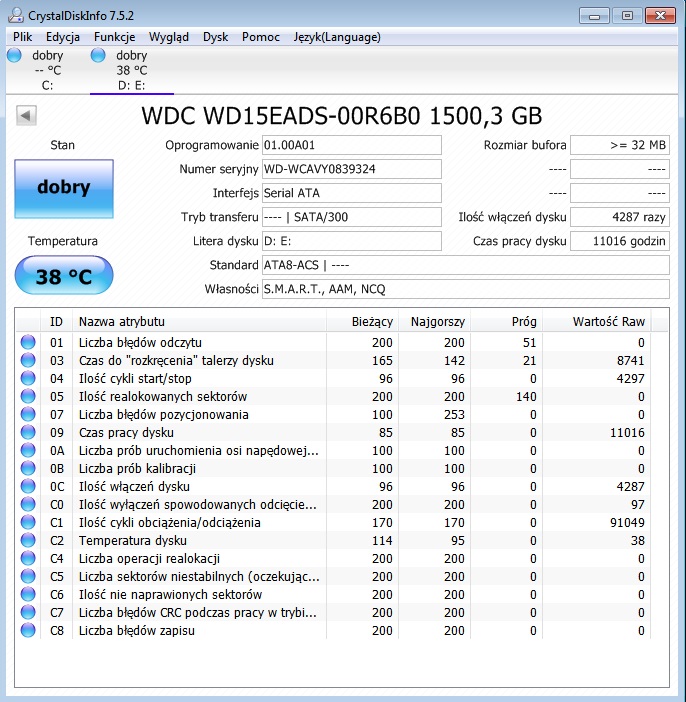The height and width of the screenshot is (702, 686).
Task: Select the D: E: disk tab
Action: pyautogui.click(x=132, y=70)
